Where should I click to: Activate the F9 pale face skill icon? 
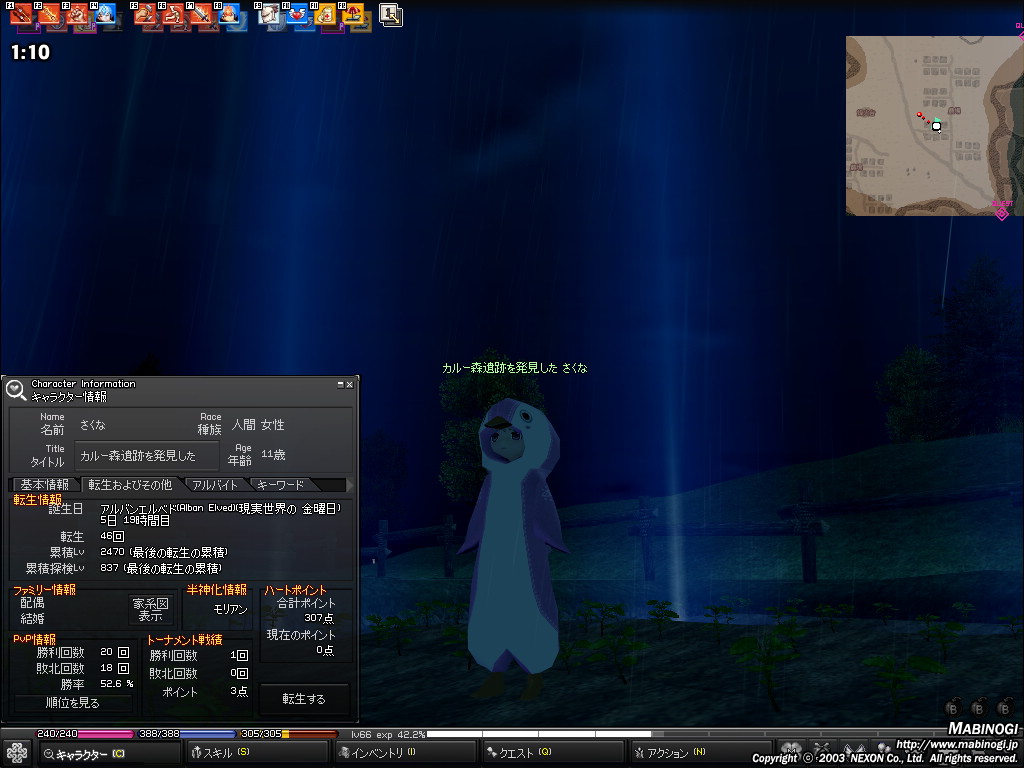[x=268, y=14]
